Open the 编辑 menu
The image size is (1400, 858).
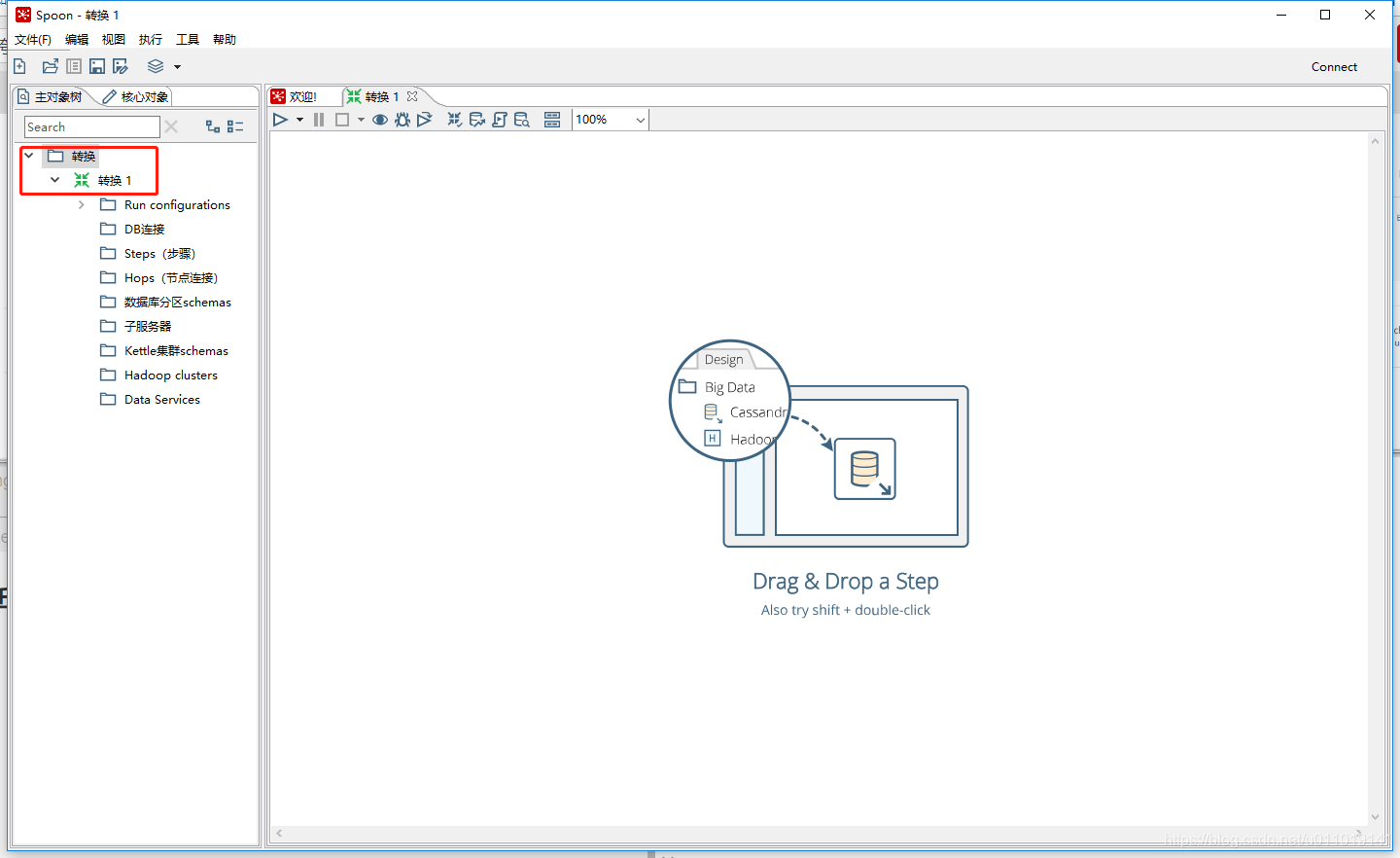click(x=77, y=39)
